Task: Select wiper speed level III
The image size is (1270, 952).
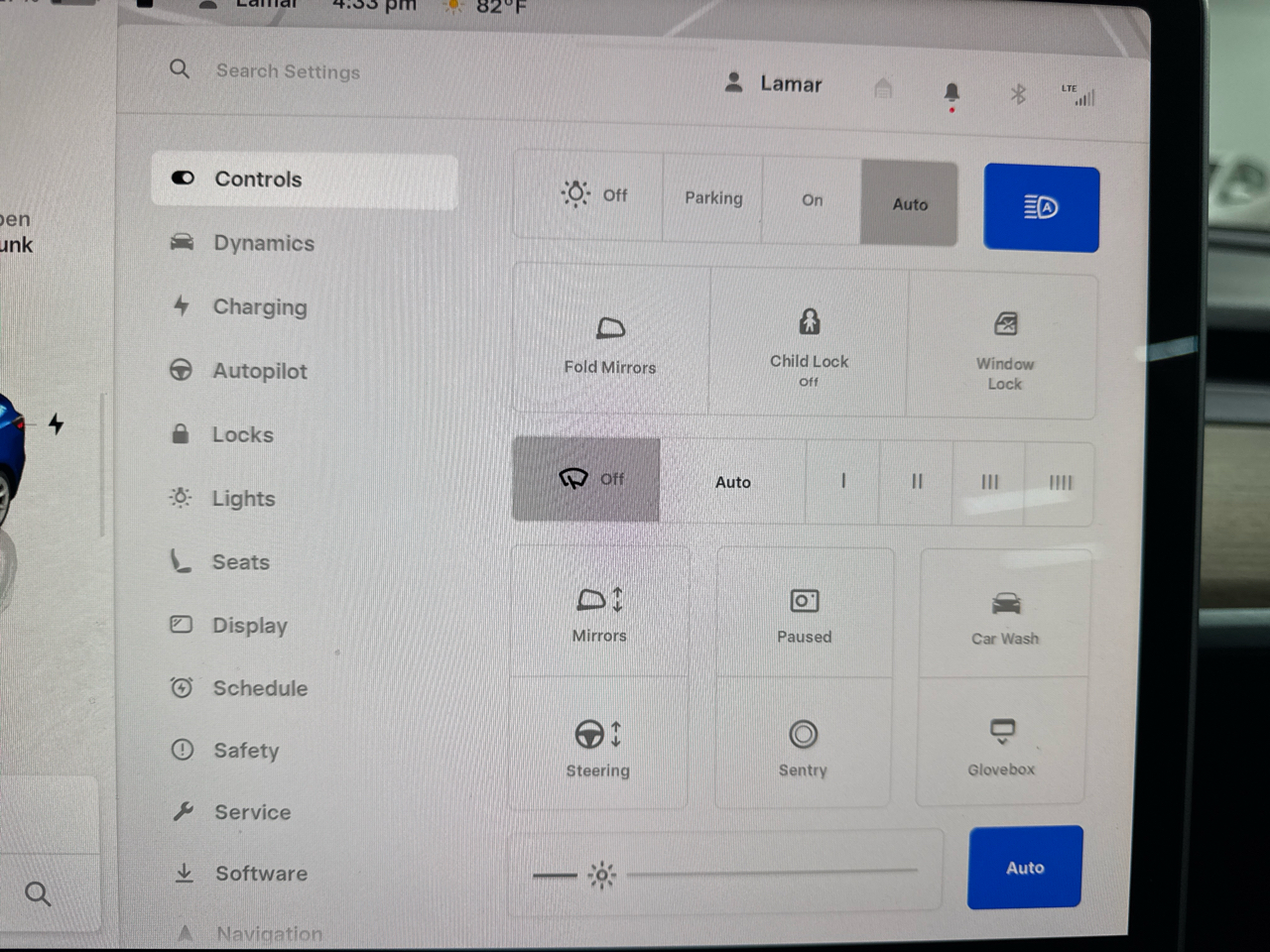Action: [989, 482]
